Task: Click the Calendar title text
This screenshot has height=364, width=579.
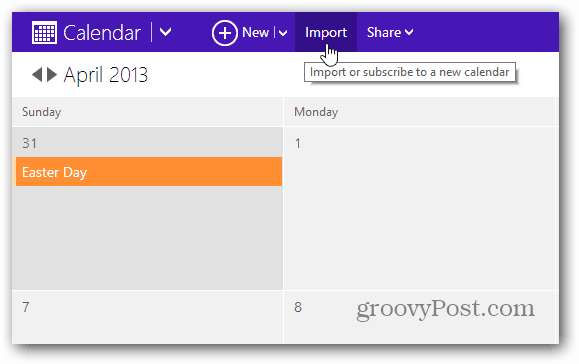Action: tap(102, 33)
